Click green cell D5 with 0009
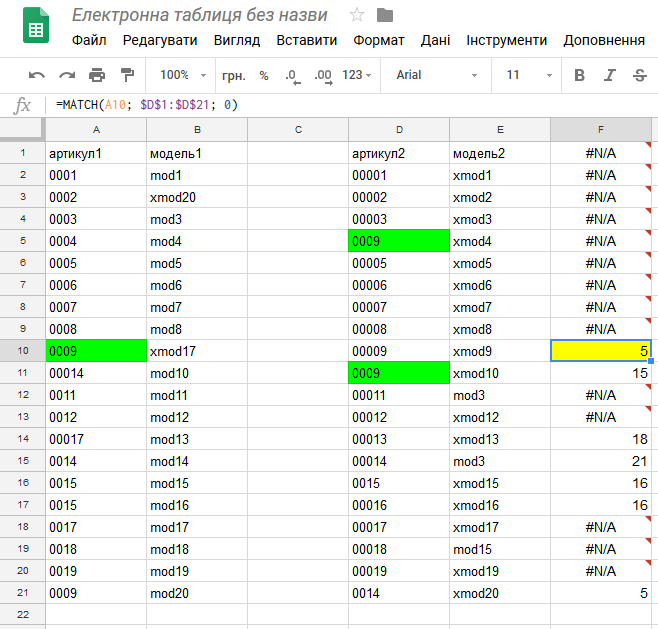658x629 pixels. tap(399, 241)
